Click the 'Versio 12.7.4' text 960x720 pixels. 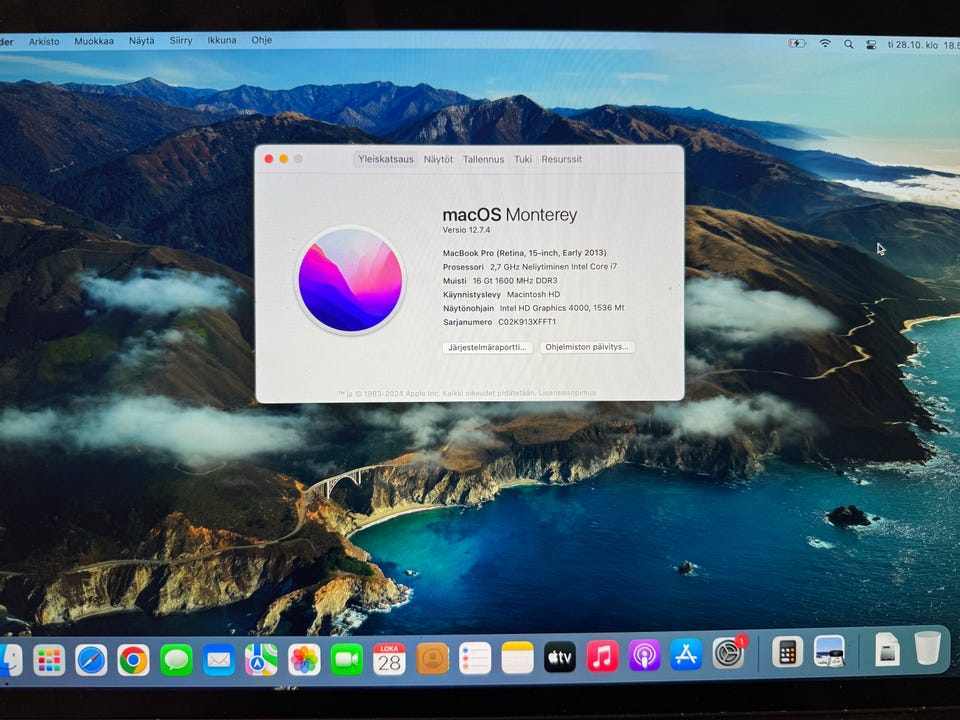pyautogui.click(x=467, y=230)
